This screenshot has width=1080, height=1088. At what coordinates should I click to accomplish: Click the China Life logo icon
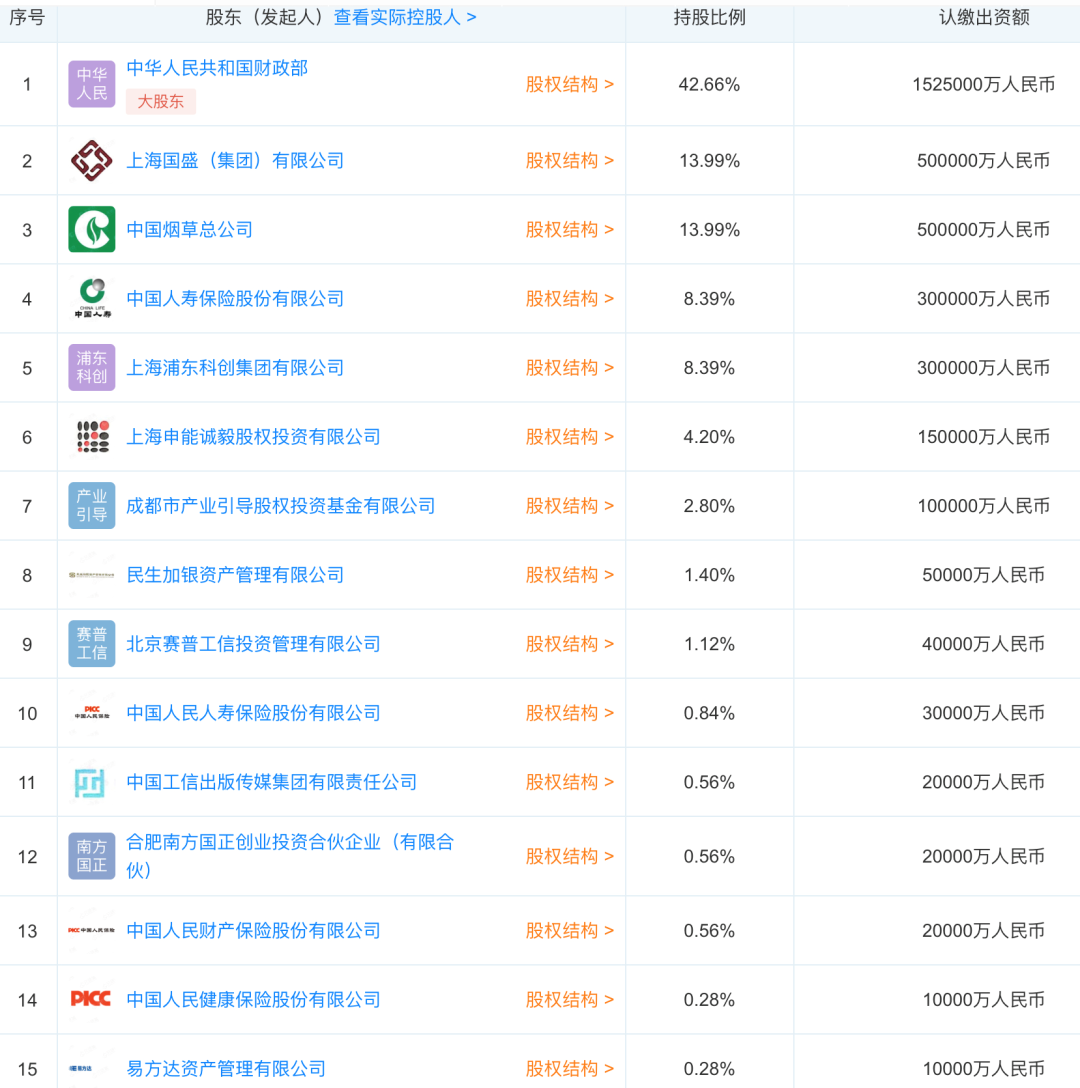(92, 298)
